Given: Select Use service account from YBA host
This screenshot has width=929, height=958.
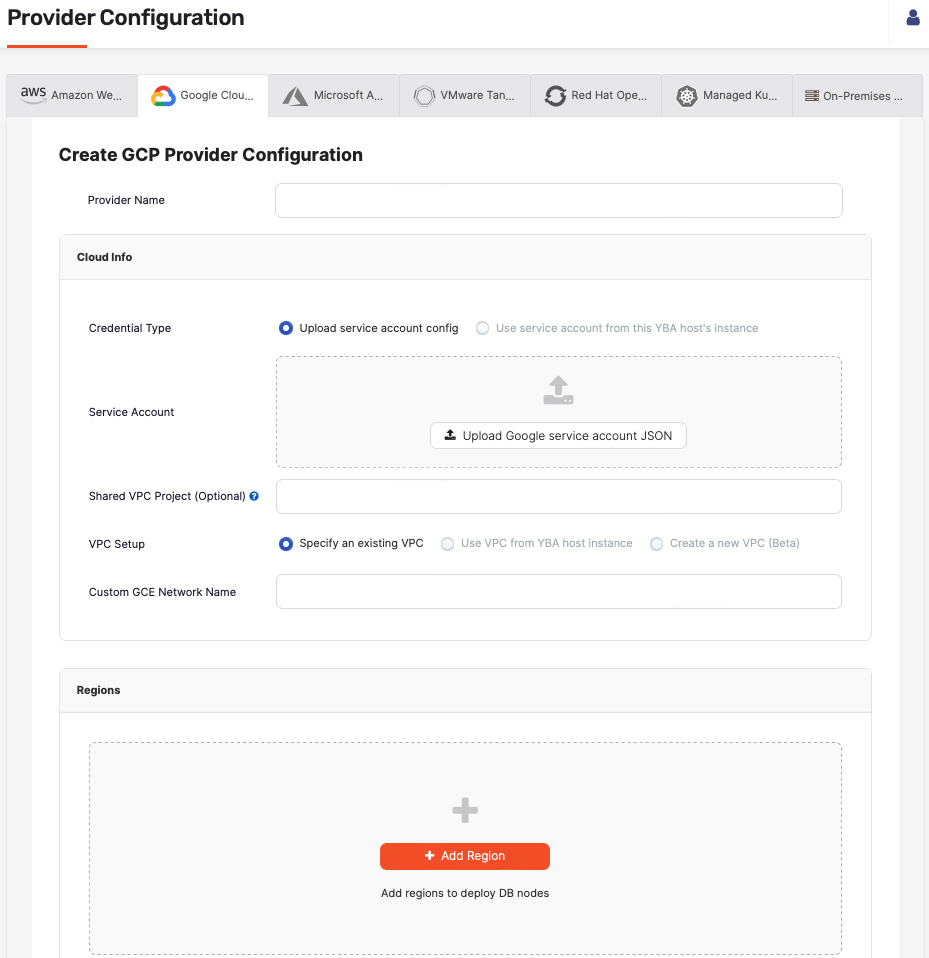Looking at the screenshot, I should click(482, 328).
